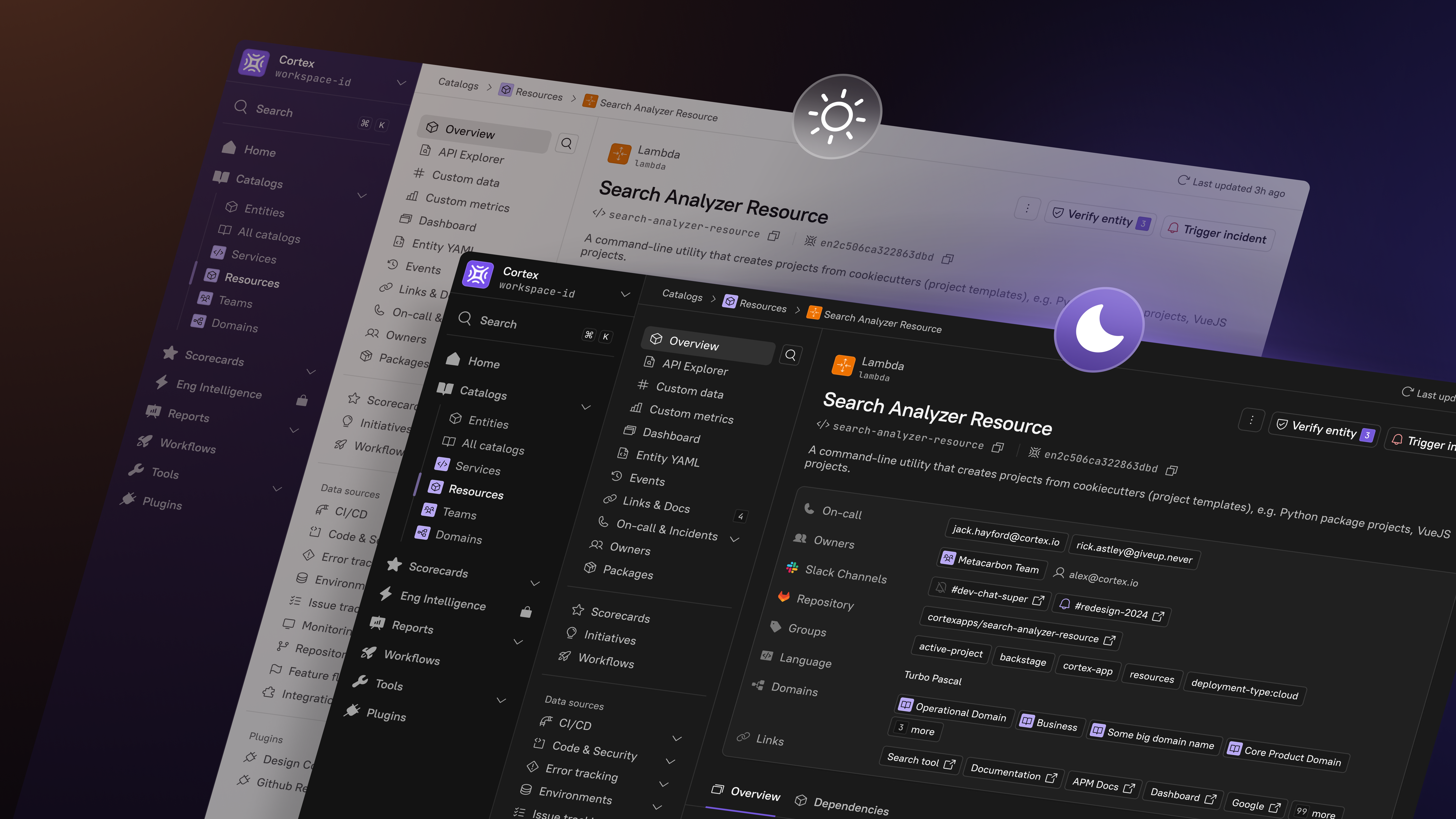Click the orange Lambda icon in dark panel
Image resolution: width=1456 pixels, height=819 pixels.
click(x=843, y=366)
